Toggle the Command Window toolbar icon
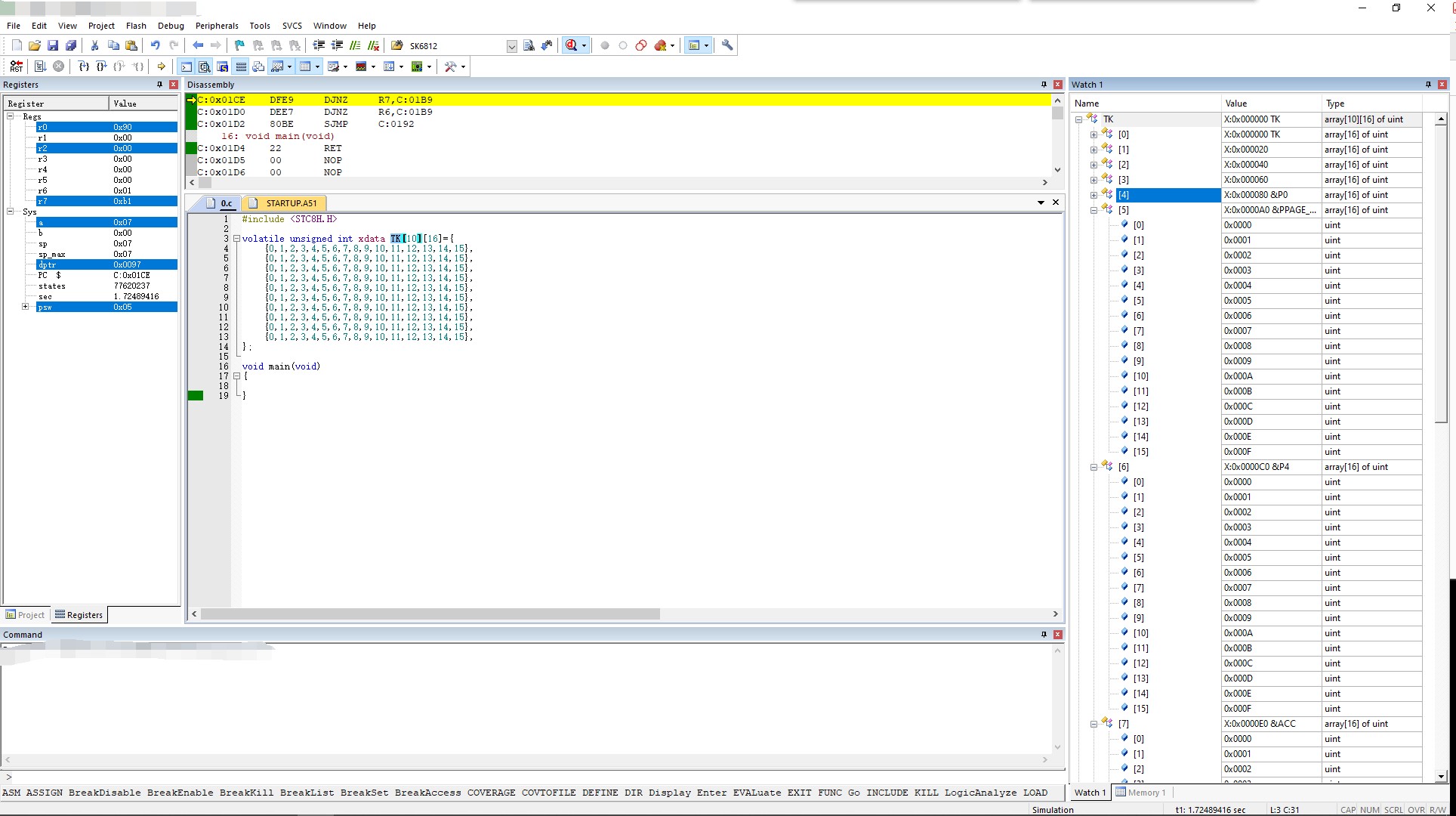 187,66
